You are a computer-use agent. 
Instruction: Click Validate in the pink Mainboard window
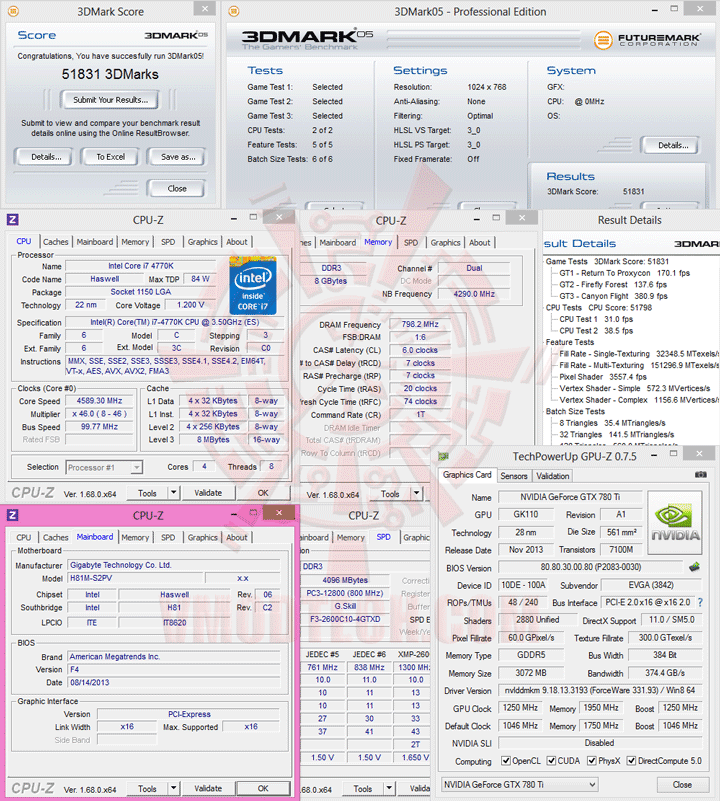tap(208, 788)
